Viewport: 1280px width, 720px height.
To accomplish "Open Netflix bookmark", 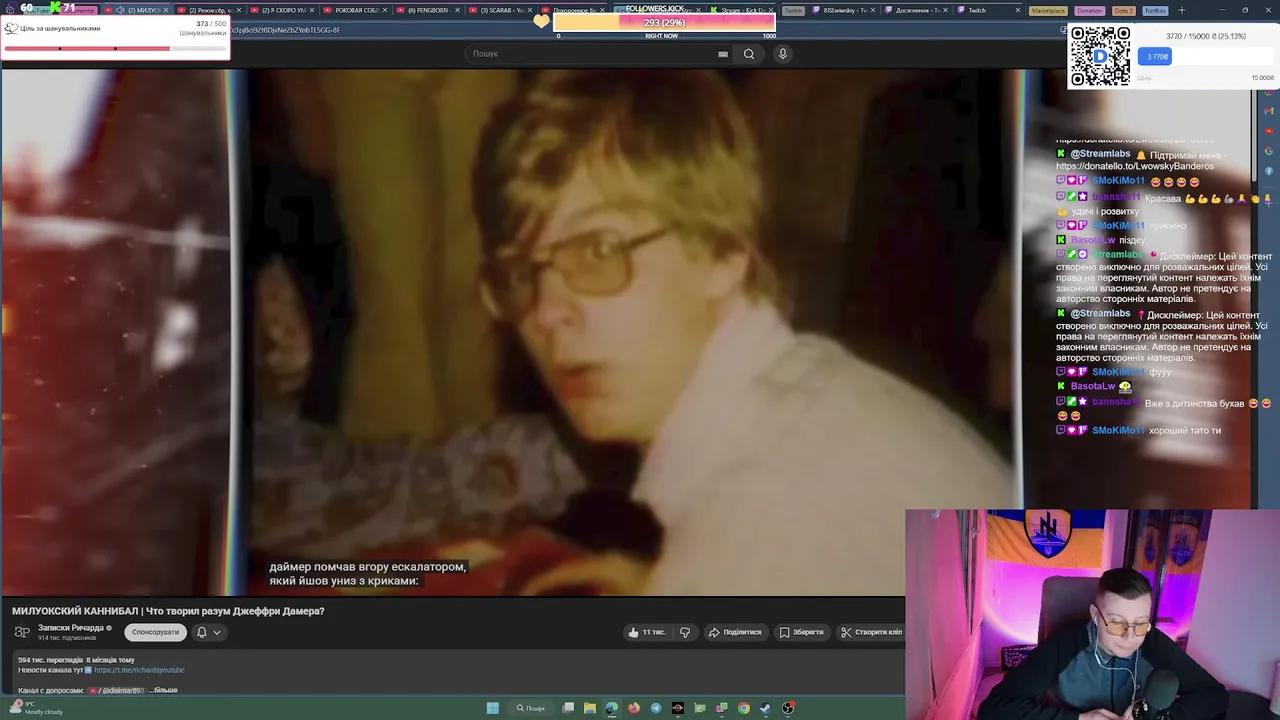I will point(1155,10).
